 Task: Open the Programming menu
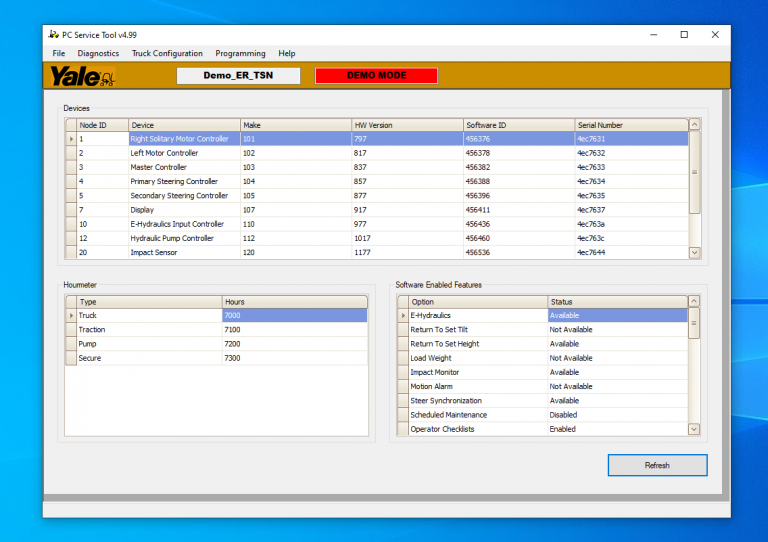pos(240,53)
